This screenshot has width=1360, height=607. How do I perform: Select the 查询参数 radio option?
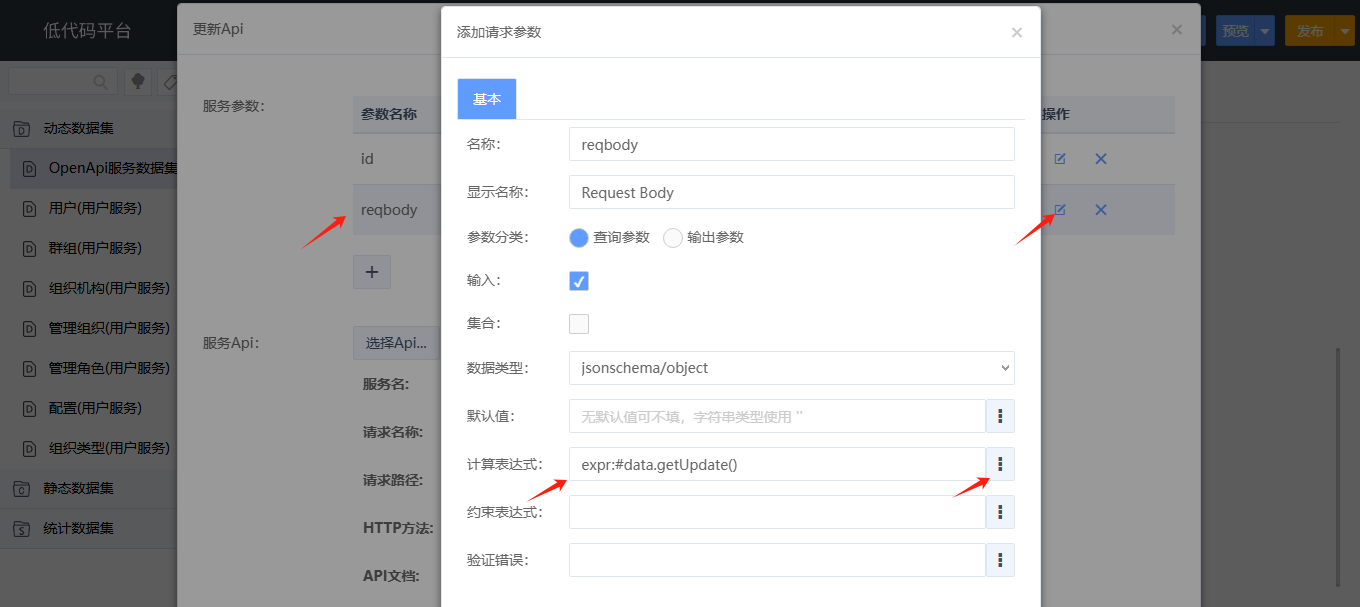(579, 238)
